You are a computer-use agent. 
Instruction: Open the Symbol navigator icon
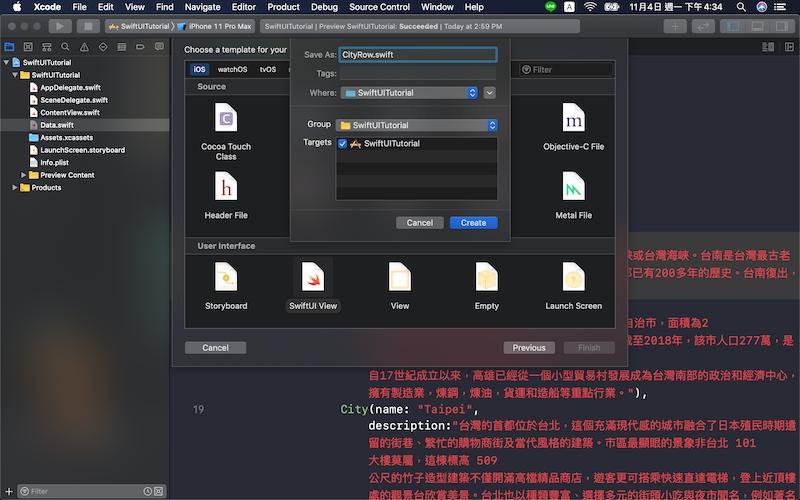pos(46,47)
